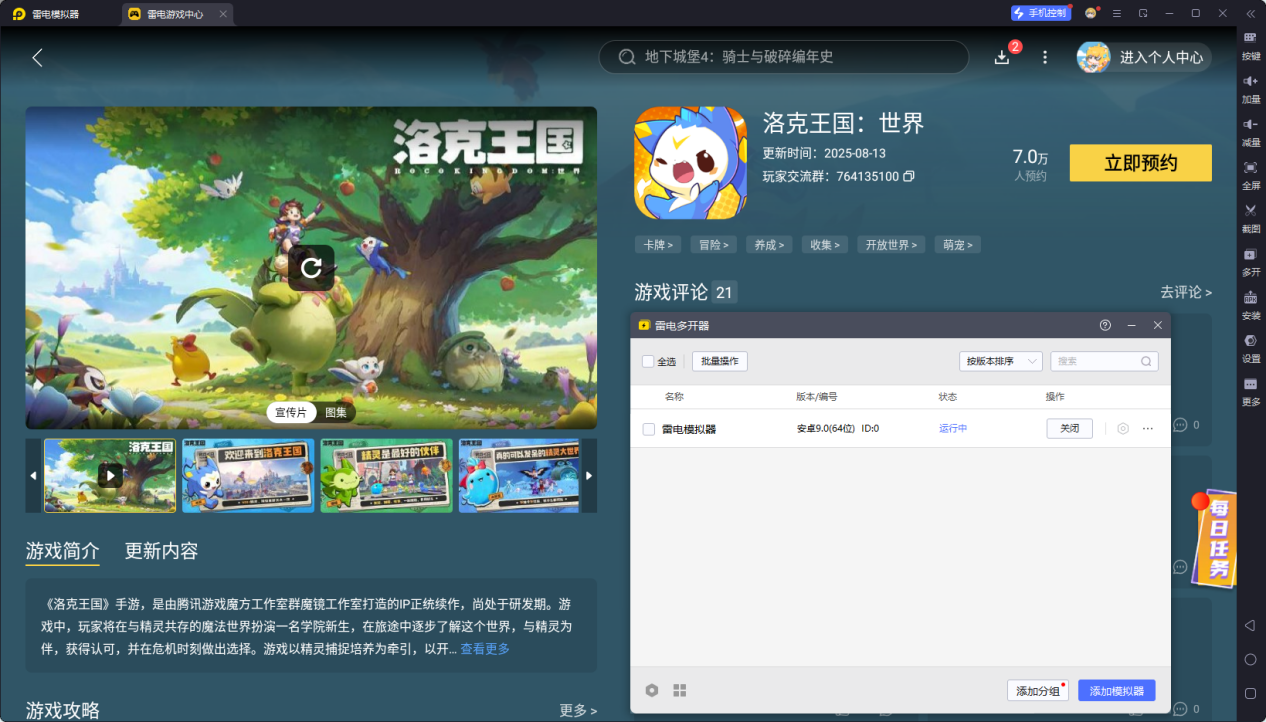Click the 添加分组 button

tap(1038, 691)
